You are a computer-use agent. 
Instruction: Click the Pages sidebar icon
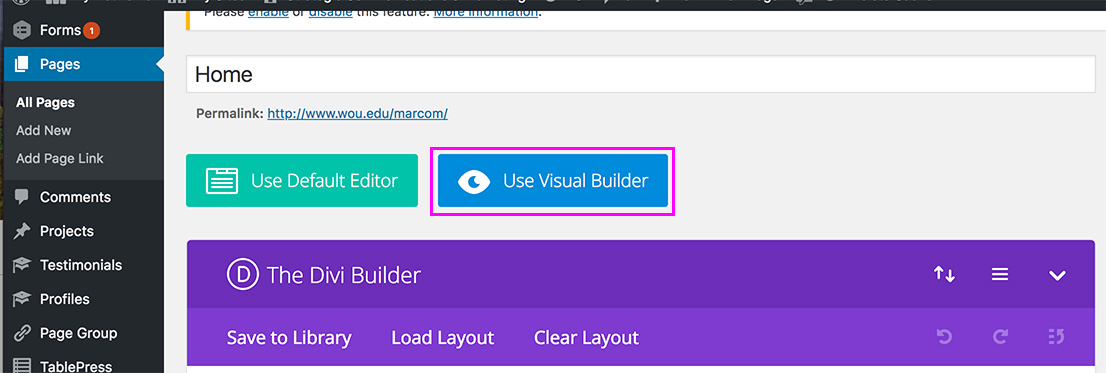22,64
